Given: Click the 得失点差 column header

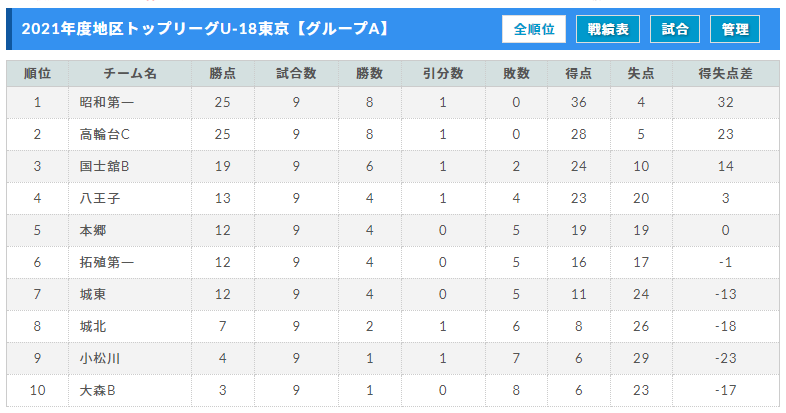Looking at the screenshot, I should click(x=725, y=74).
